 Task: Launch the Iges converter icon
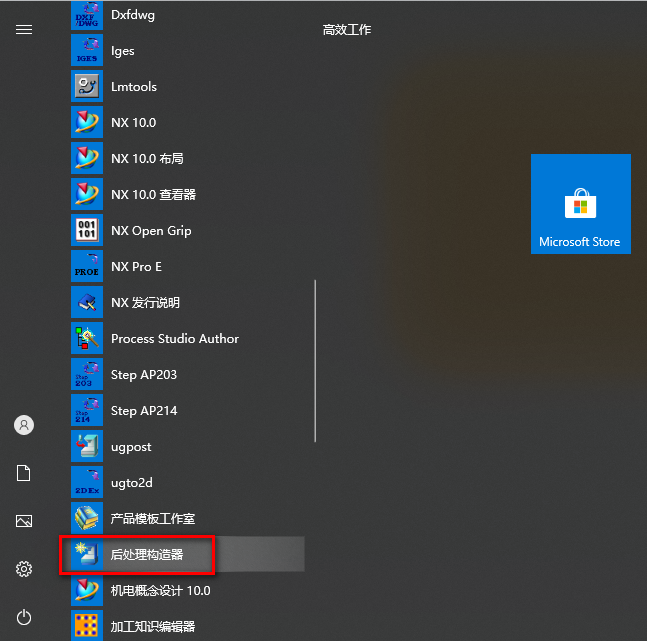pyautogui.click(x=88, y=51)
